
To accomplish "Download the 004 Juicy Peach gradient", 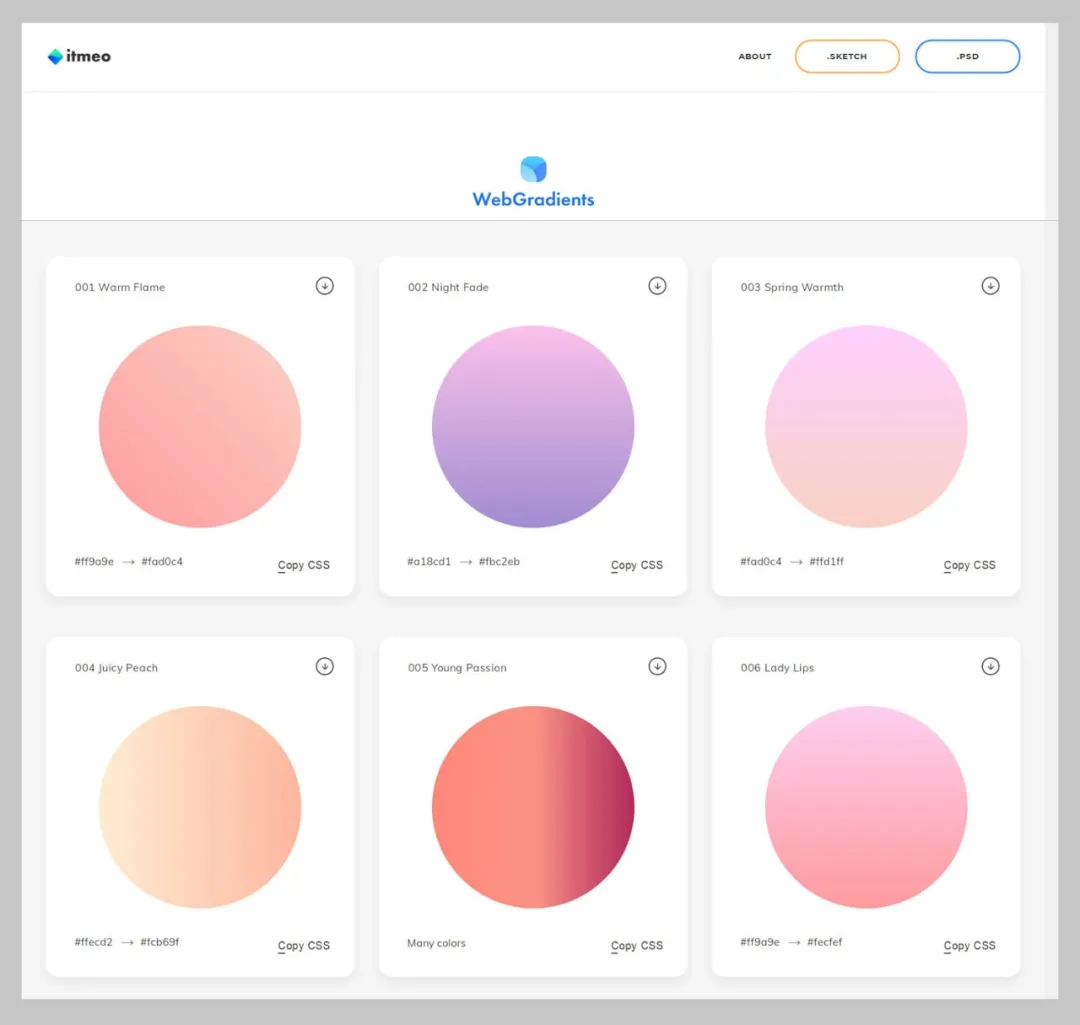I will point(324,666).
